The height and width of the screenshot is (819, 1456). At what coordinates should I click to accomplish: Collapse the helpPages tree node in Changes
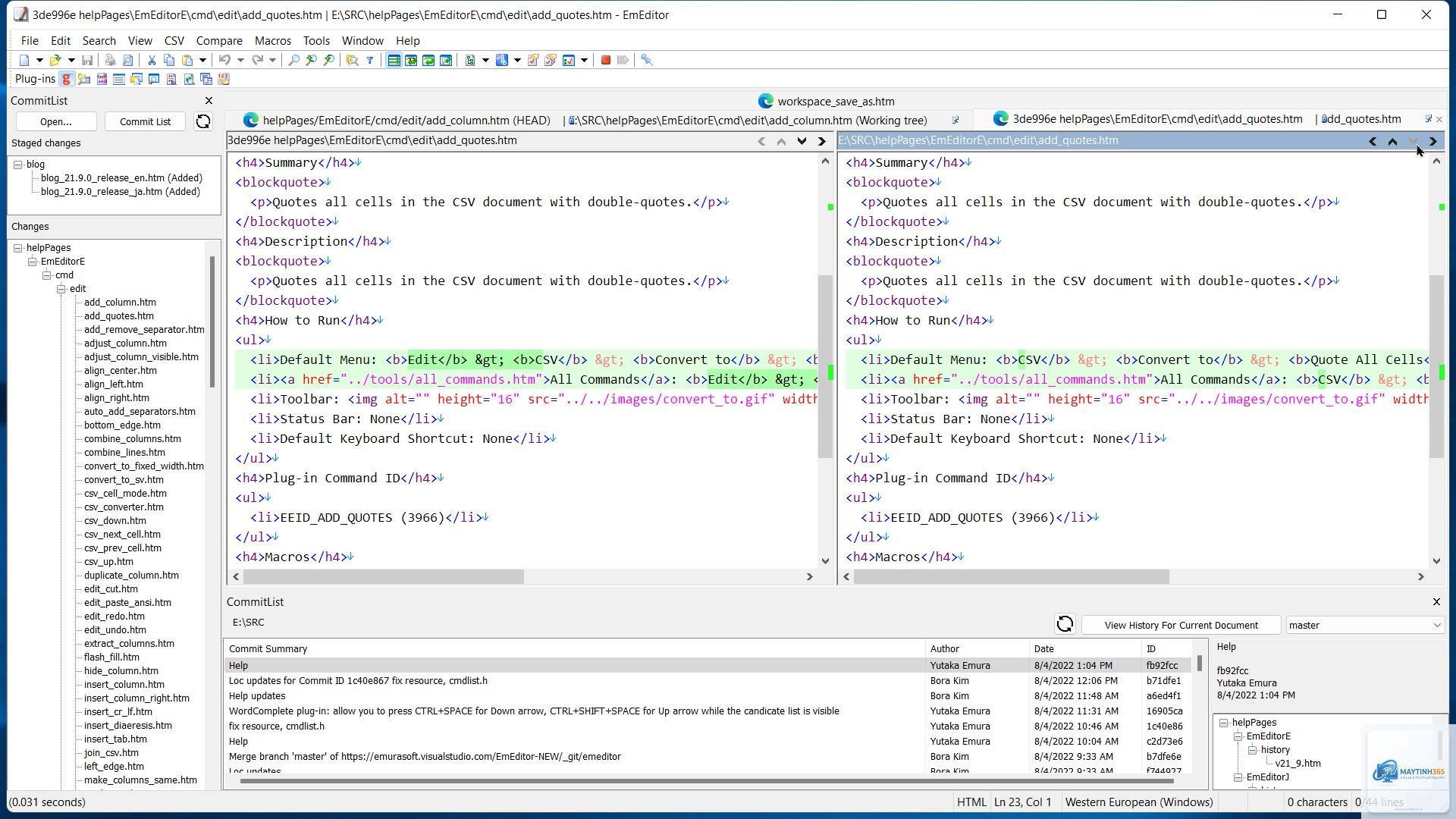(x=18, y=248)
